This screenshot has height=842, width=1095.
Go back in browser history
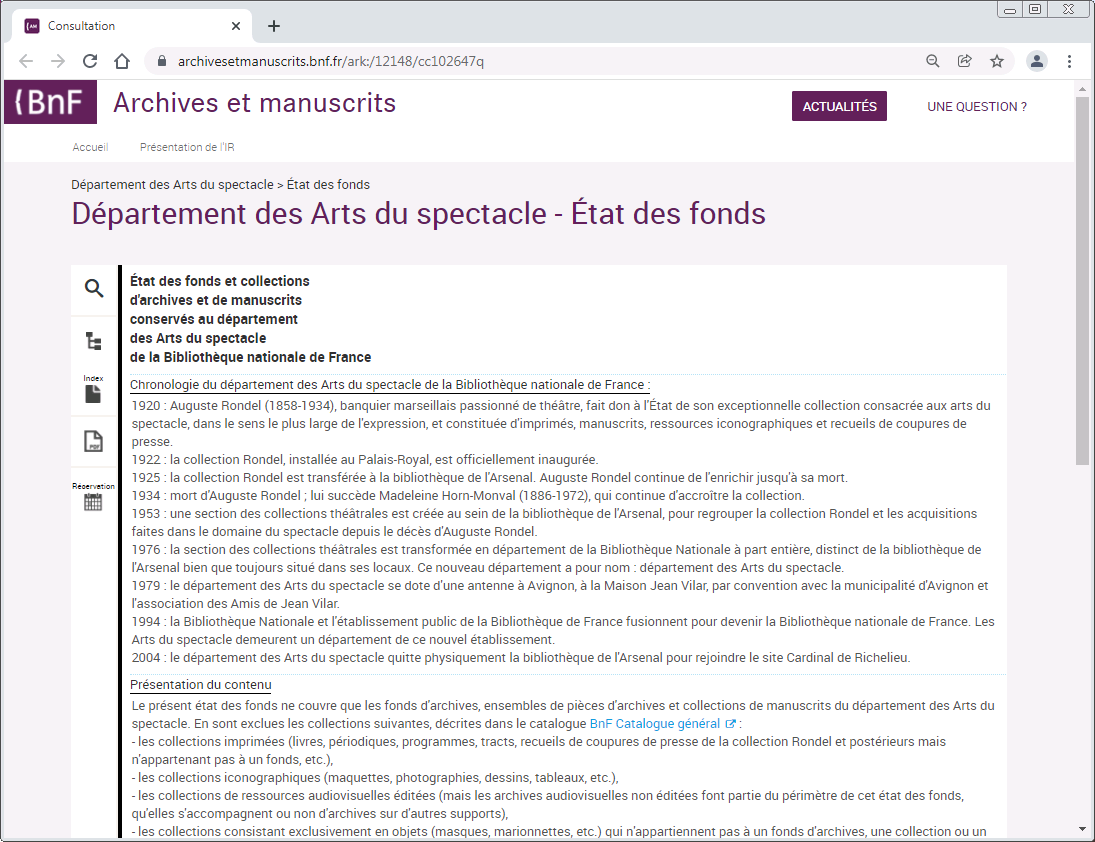(x=26, y=61)
